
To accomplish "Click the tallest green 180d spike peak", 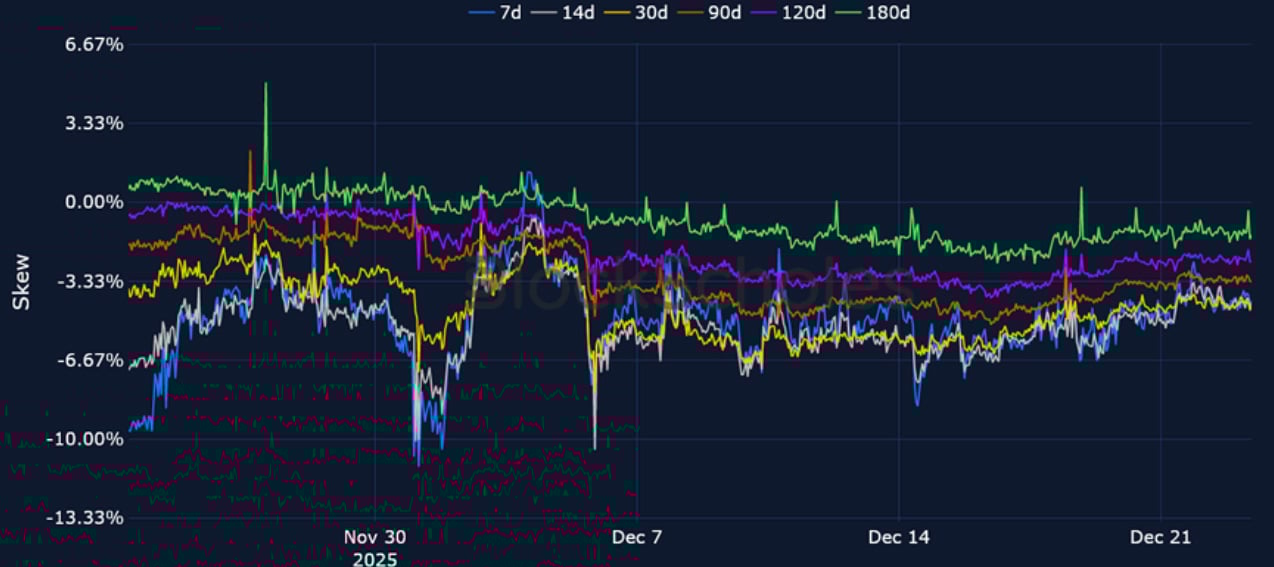I will point(266,85).
